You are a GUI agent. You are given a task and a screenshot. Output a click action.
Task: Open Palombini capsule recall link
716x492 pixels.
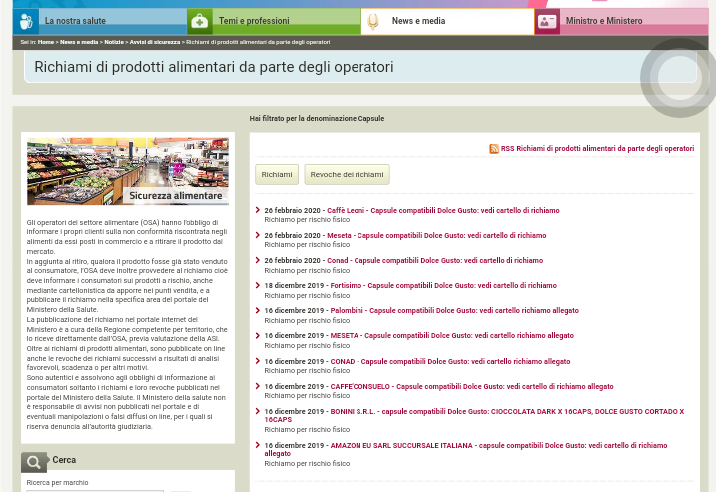click(455, 311)
